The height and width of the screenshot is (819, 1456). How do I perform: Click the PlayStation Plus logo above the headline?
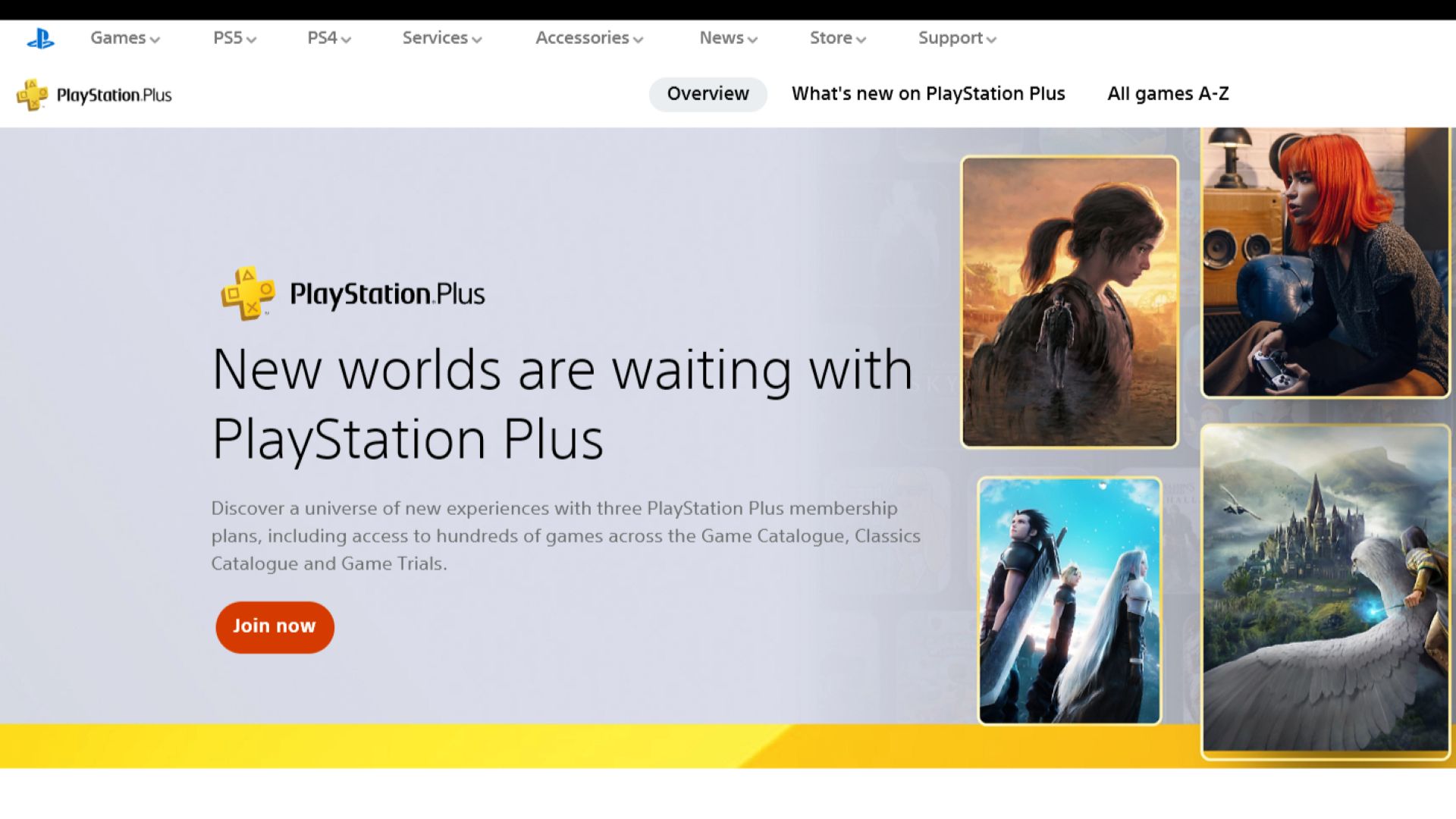coord(353,293)
